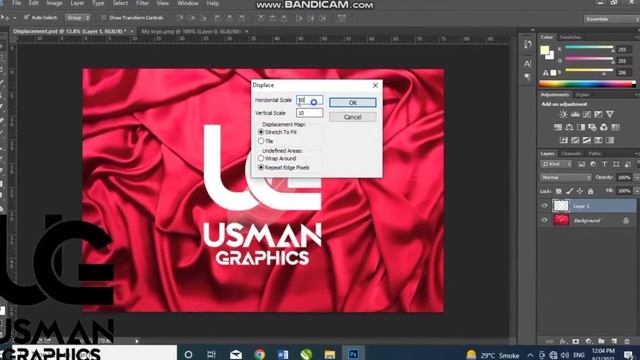Add a Levels adjustment
The height and width of the screenshot is (360, 640).
pyautogui.click(x=575, y=115)
